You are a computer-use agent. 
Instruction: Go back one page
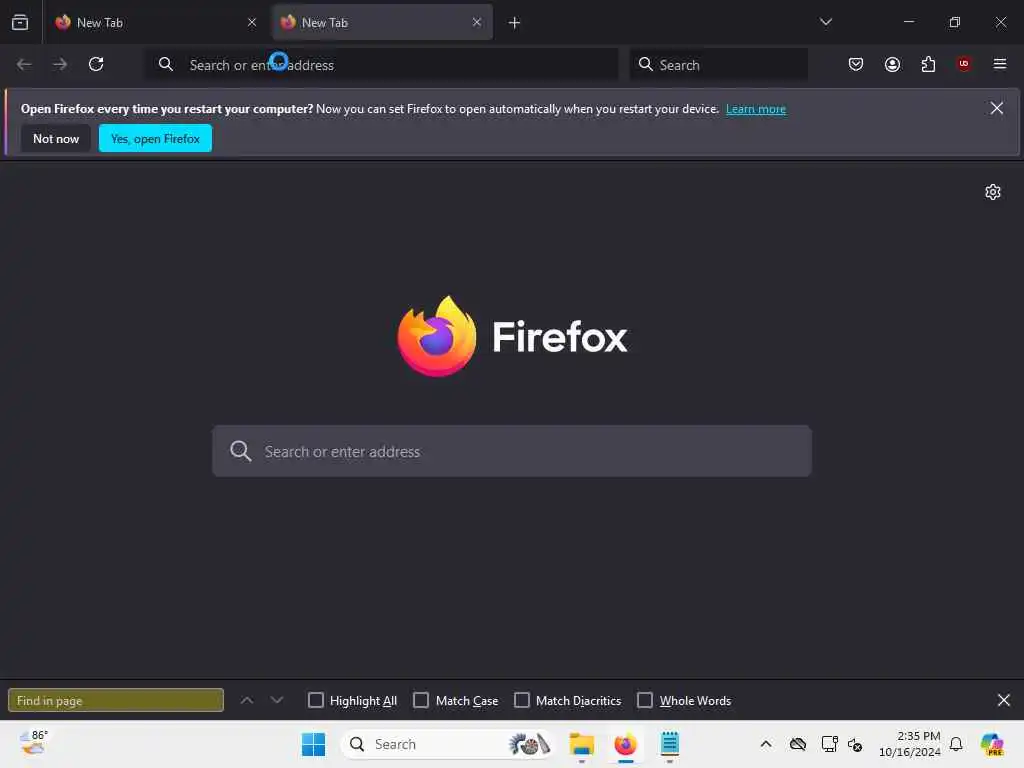[x=24, y=64]
